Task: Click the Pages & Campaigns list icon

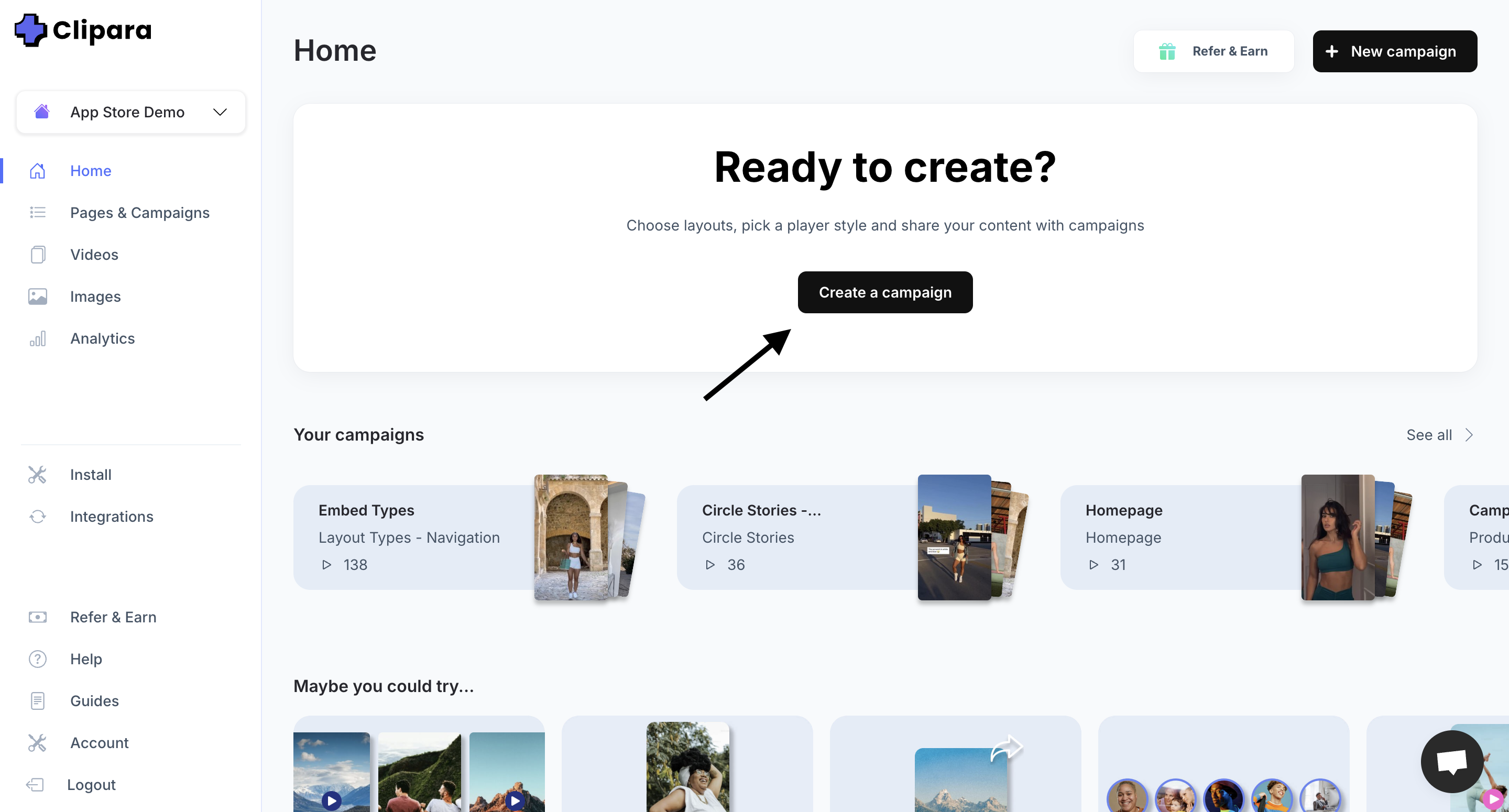Action: [x=38, y=212]
